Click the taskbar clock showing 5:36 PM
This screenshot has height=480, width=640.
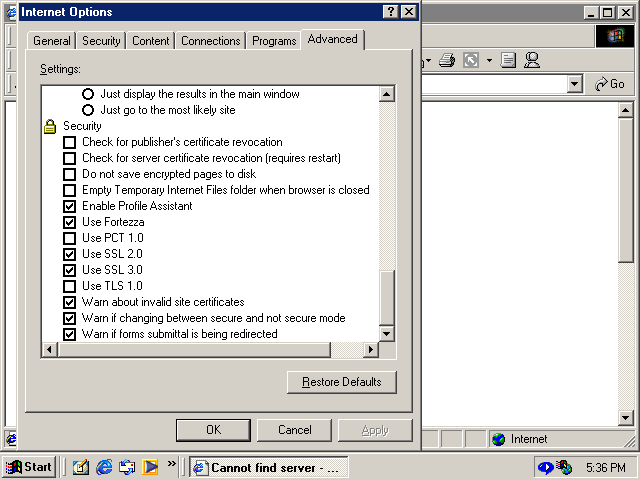point(605,467)
